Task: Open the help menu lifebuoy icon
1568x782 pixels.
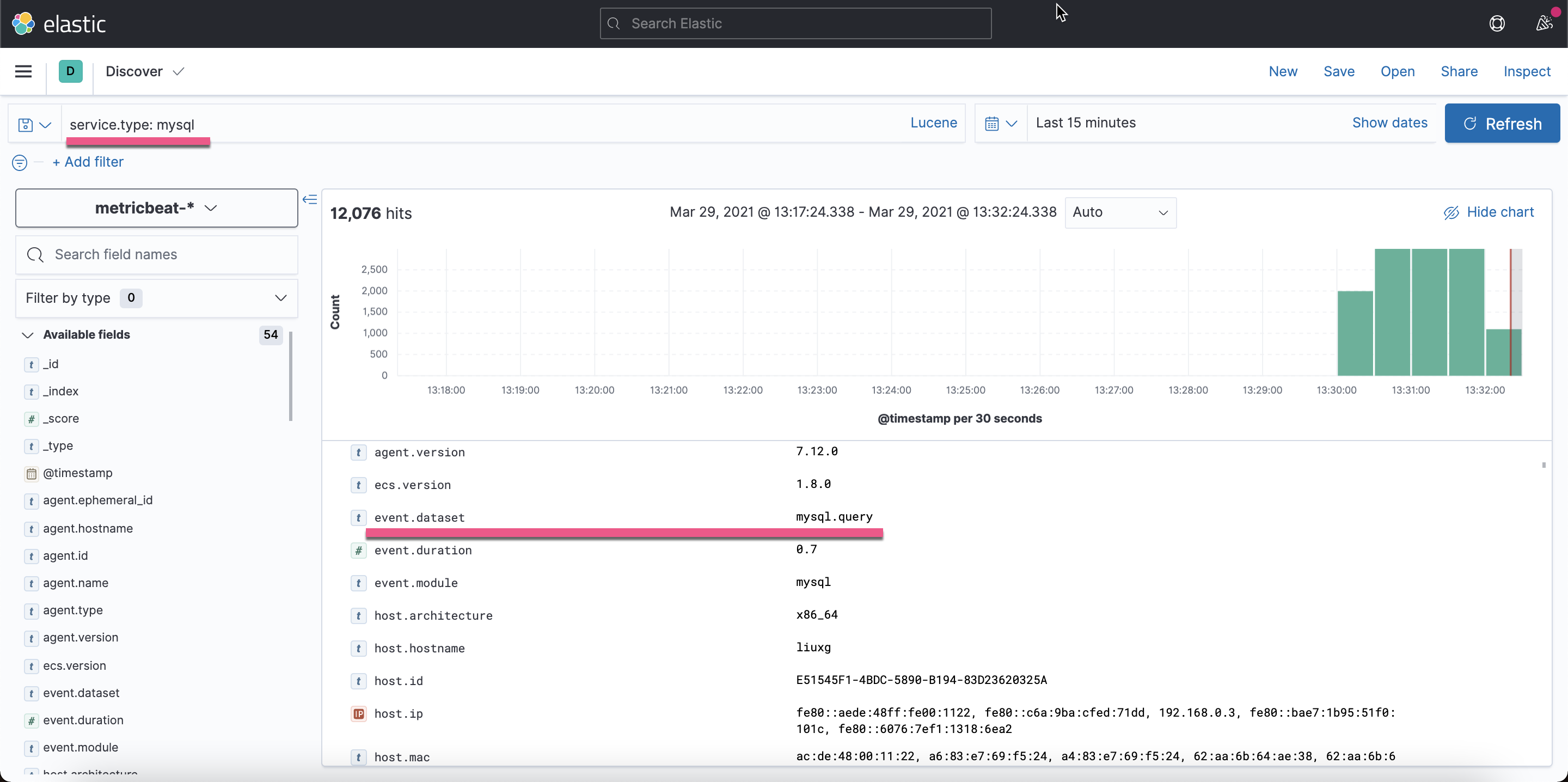Action: pyautogui.click(x=1496, y=24)
